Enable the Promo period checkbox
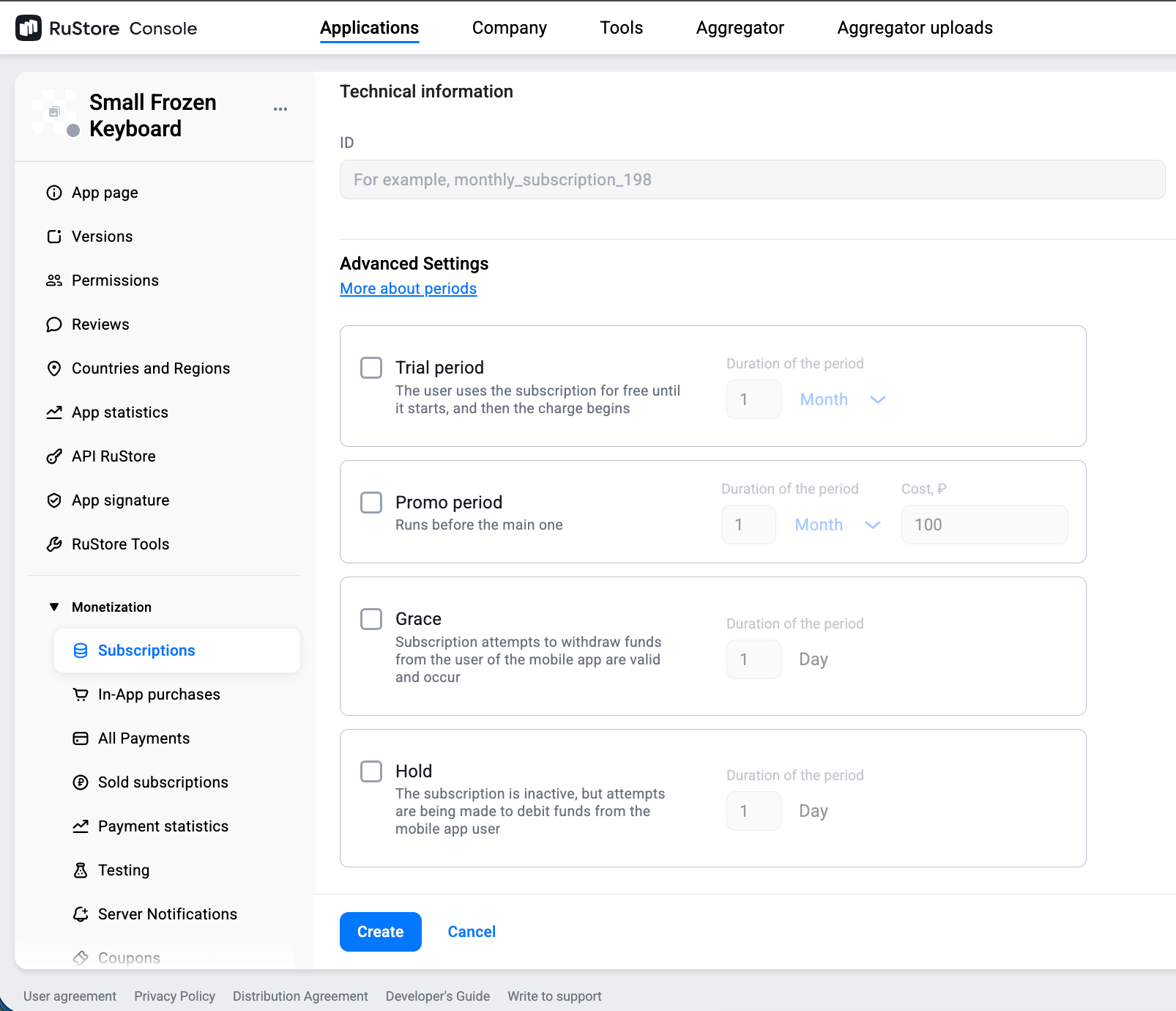Screen dimensions: 1176x1011 coord(371,503)
